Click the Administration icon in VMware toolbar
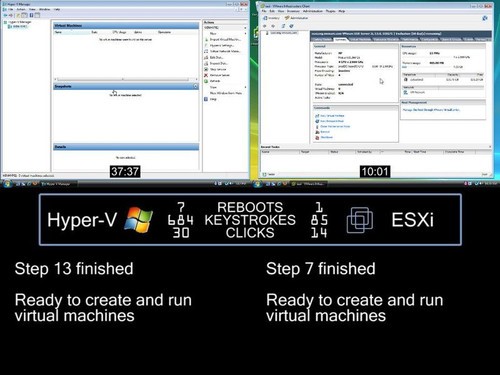This screenshot has width=500, height=375. [287, 18]
